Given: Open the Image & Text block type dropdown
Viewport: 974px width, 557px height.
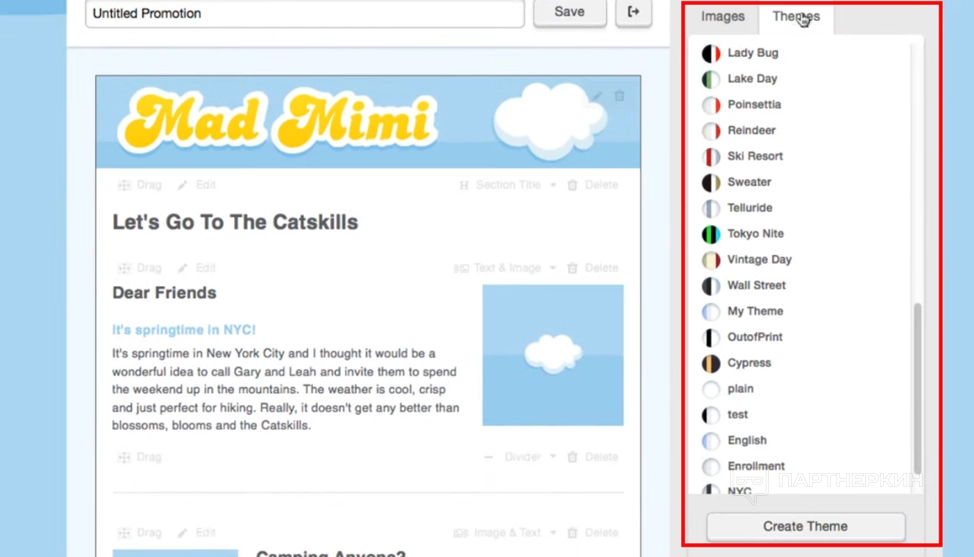Looking at the screenshot, I should point(505,533).
